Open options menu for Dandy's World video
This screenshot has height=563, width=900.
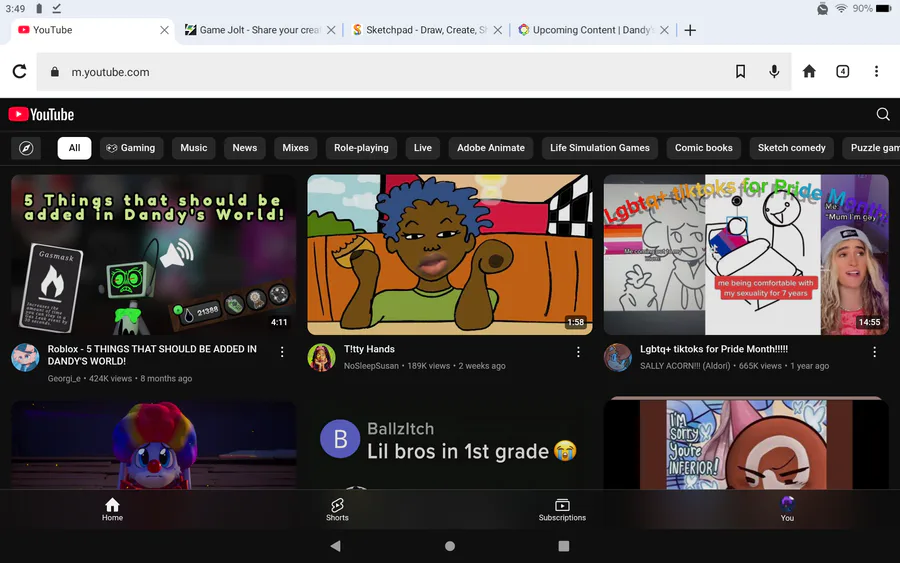click(x=282, y=352)
